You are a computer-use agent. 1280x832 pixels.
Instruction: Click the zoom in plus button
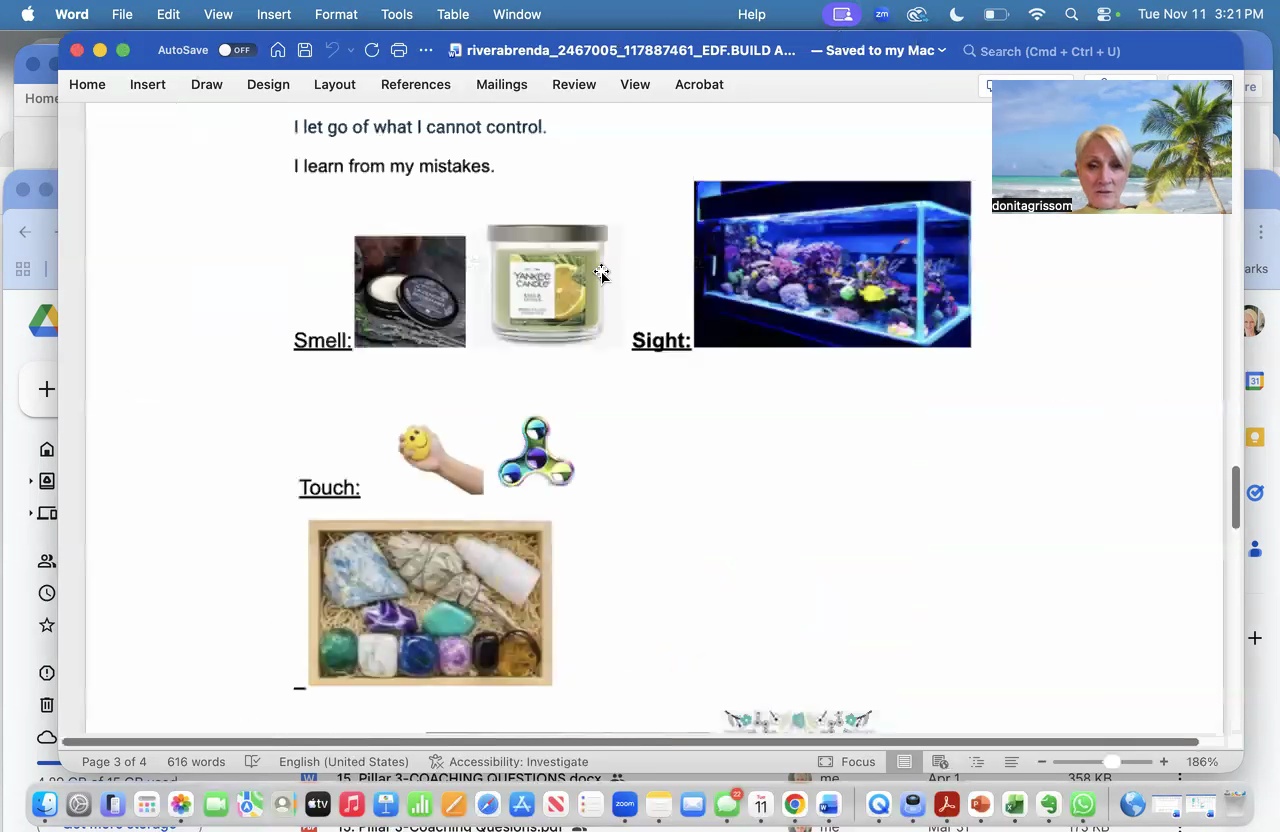tap(1164, 761)
